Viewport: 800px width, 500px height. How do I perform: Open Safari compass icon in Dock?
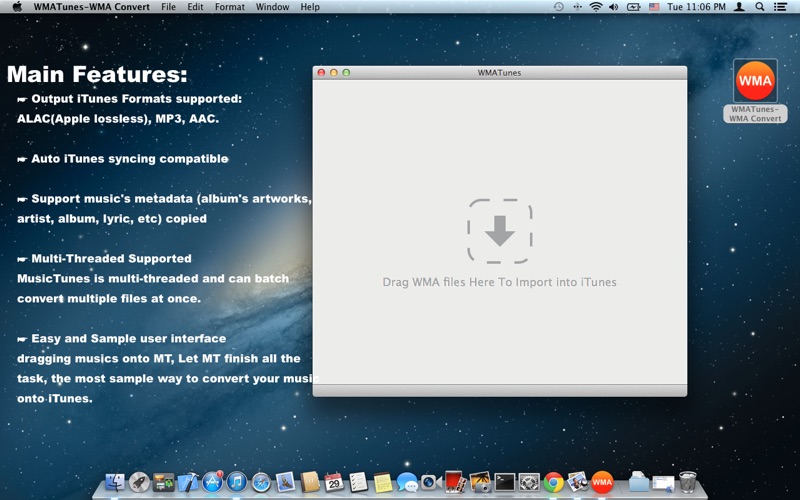(261, 482)
